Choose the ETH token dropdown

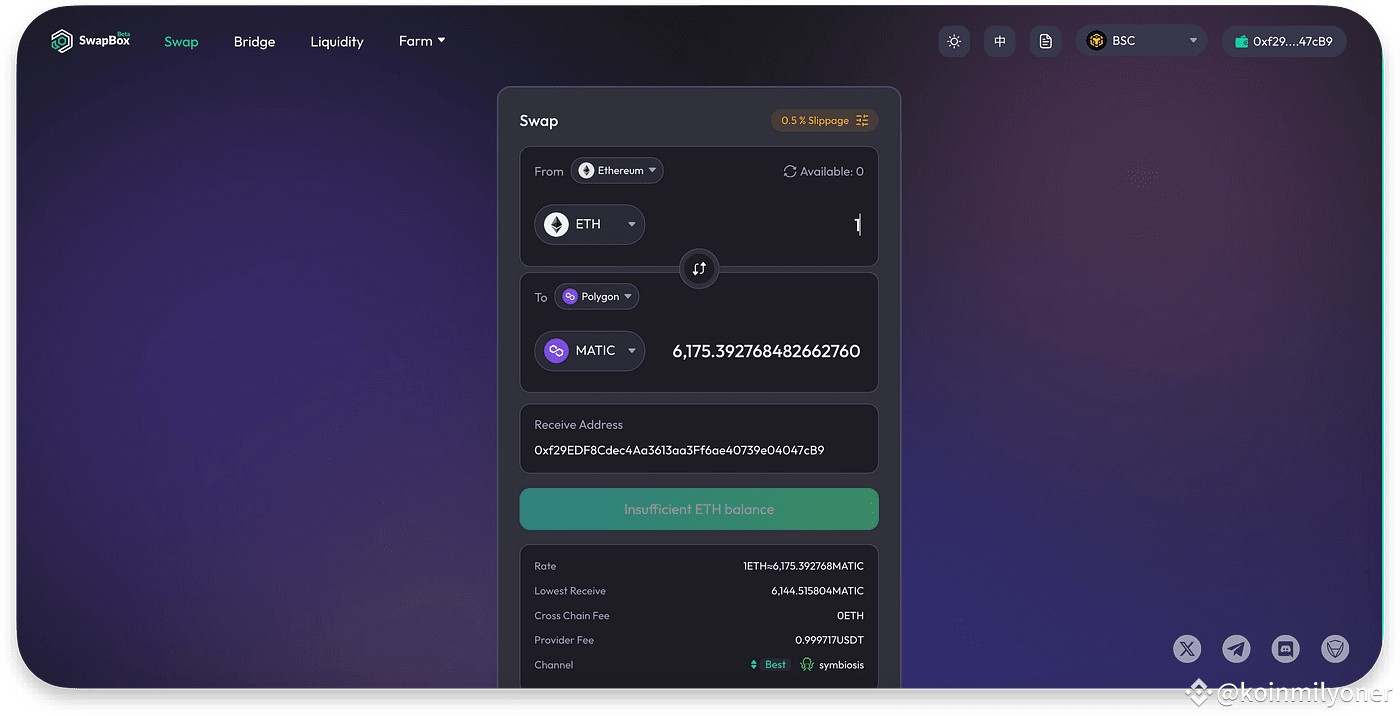[x=590, y=224]
